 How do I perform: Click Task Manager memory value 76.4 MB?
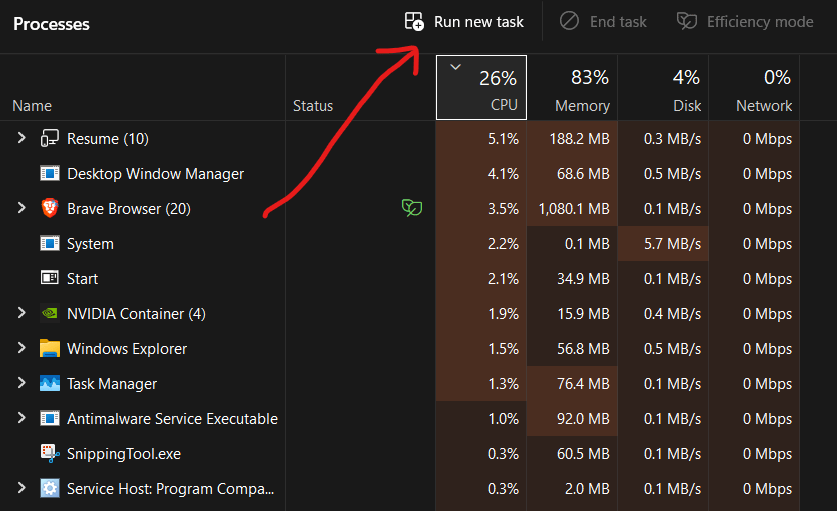tap(583, 384)
